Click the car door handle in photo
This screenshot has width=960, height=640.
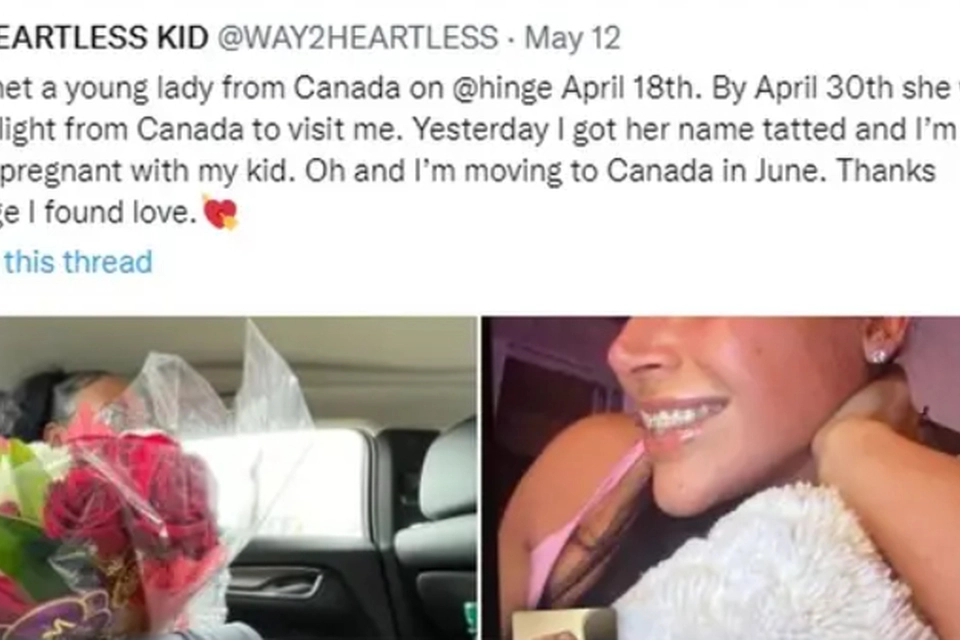click(x=276, y=582)
